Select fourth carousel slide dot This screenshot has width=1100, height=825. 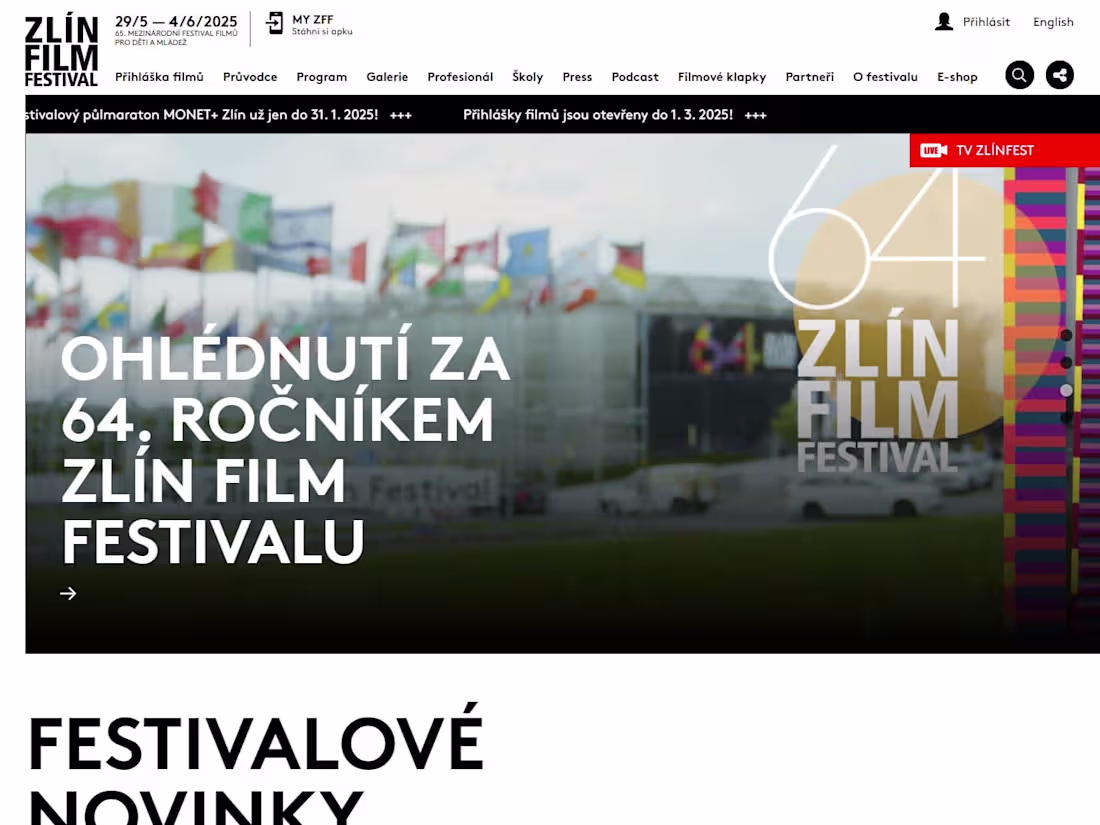(1066, 417)
